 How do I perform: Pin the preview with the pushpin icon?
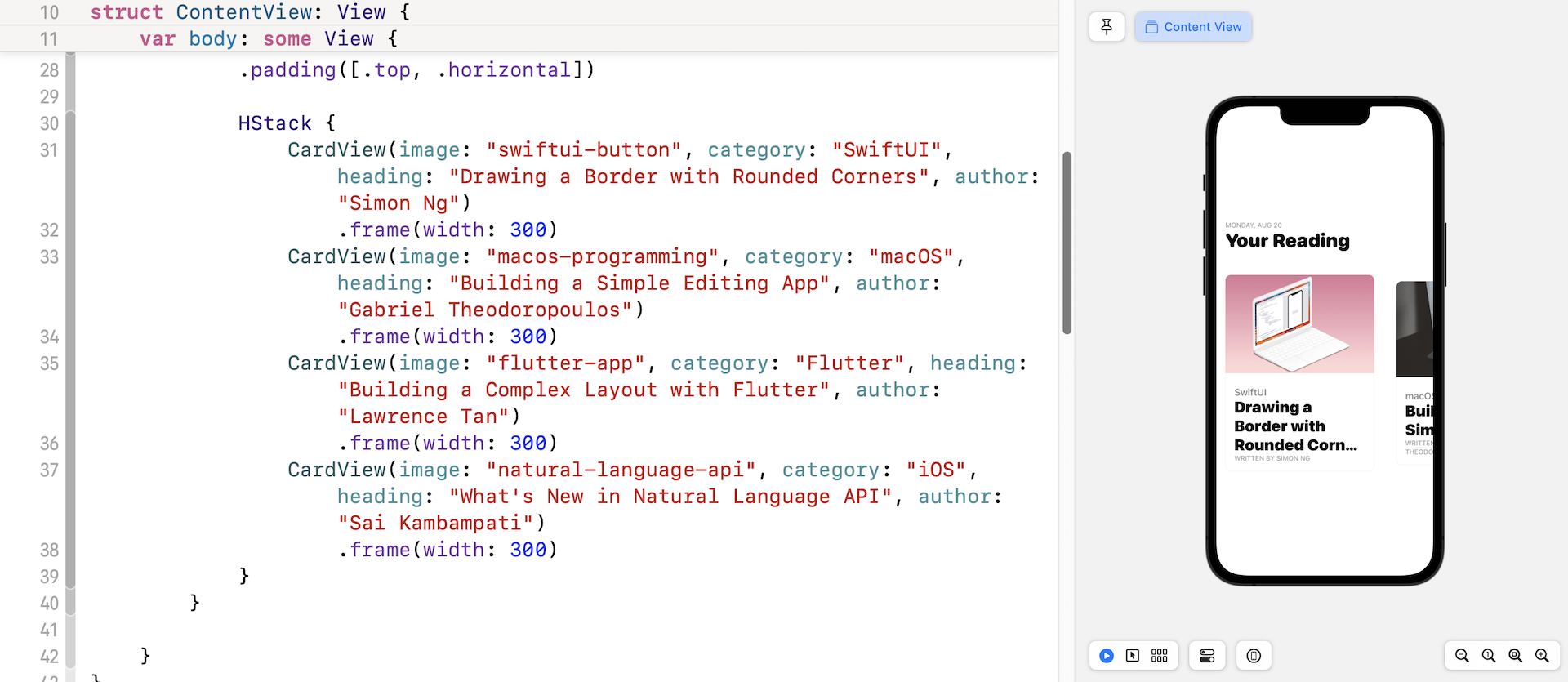pos(1107,27)
